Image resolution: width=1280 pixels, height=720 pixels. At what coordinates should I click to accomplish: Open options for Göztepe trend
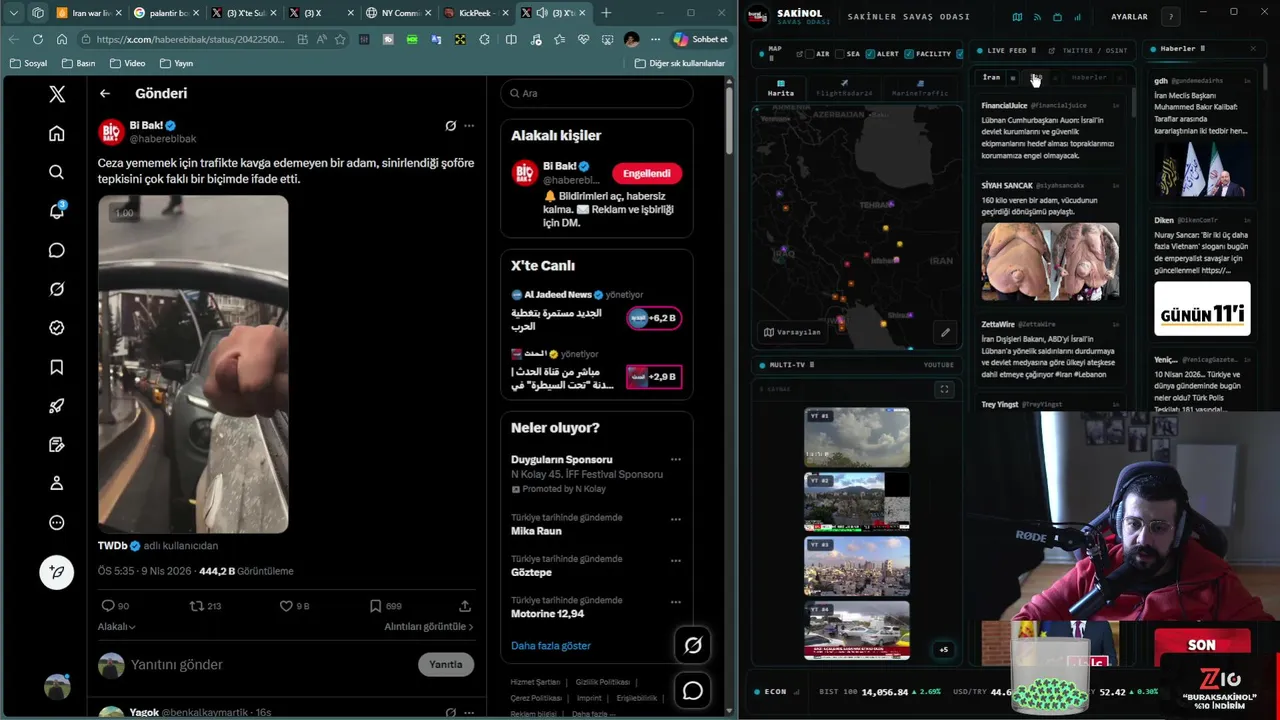click(676, 560)
